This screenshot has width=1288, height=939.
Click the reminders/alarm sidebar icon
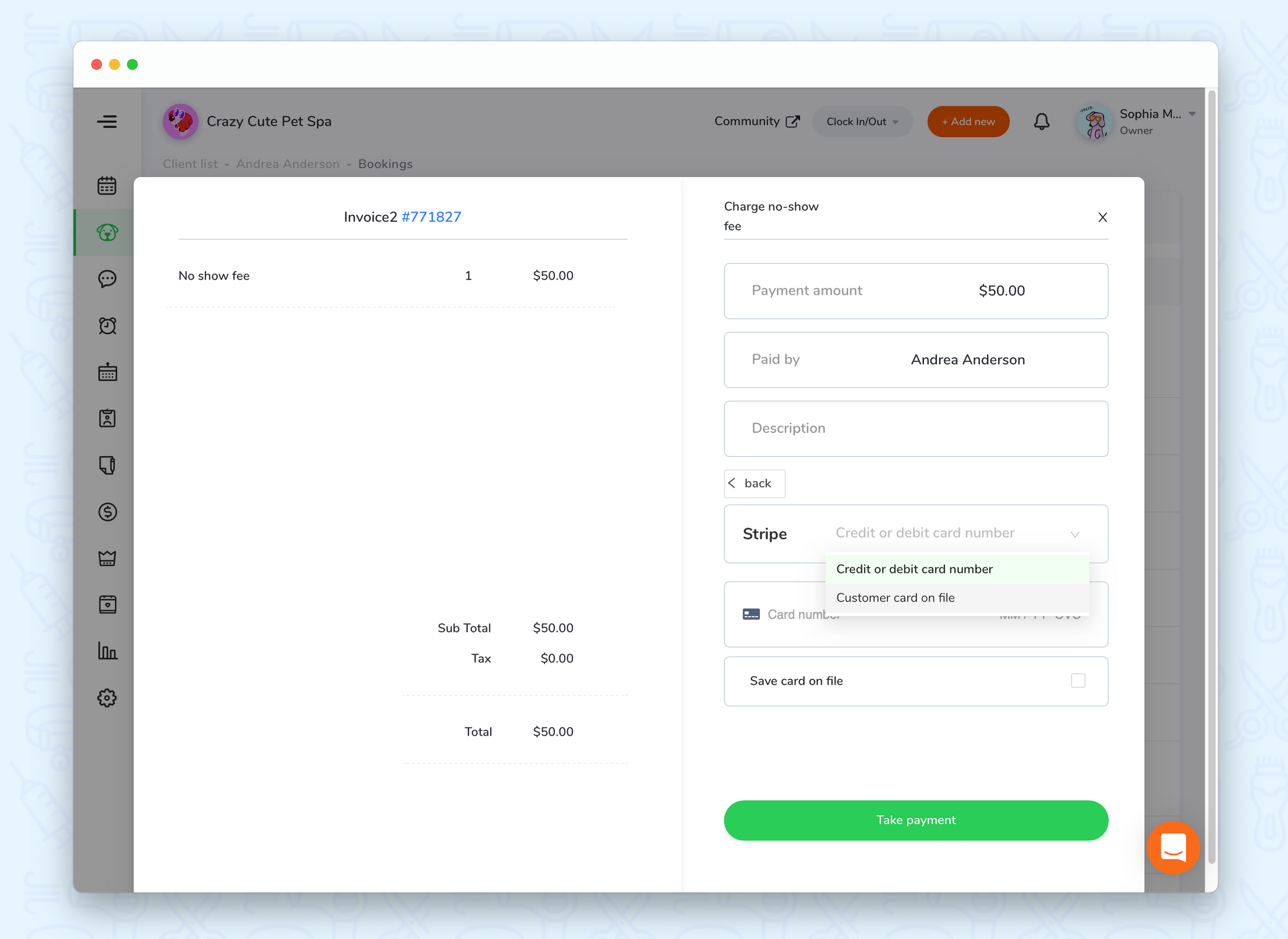click(107, 325)
